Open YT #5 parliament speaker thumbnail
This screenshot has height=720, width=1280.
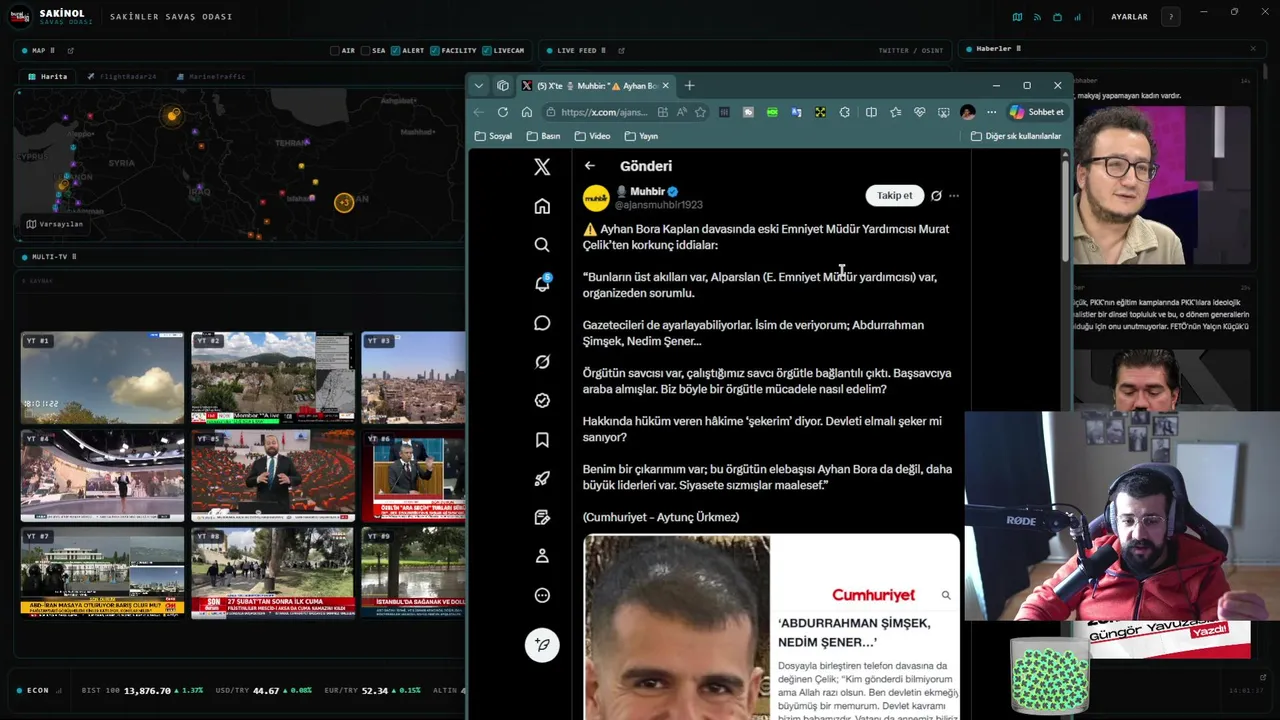click(x=272, y=475)
